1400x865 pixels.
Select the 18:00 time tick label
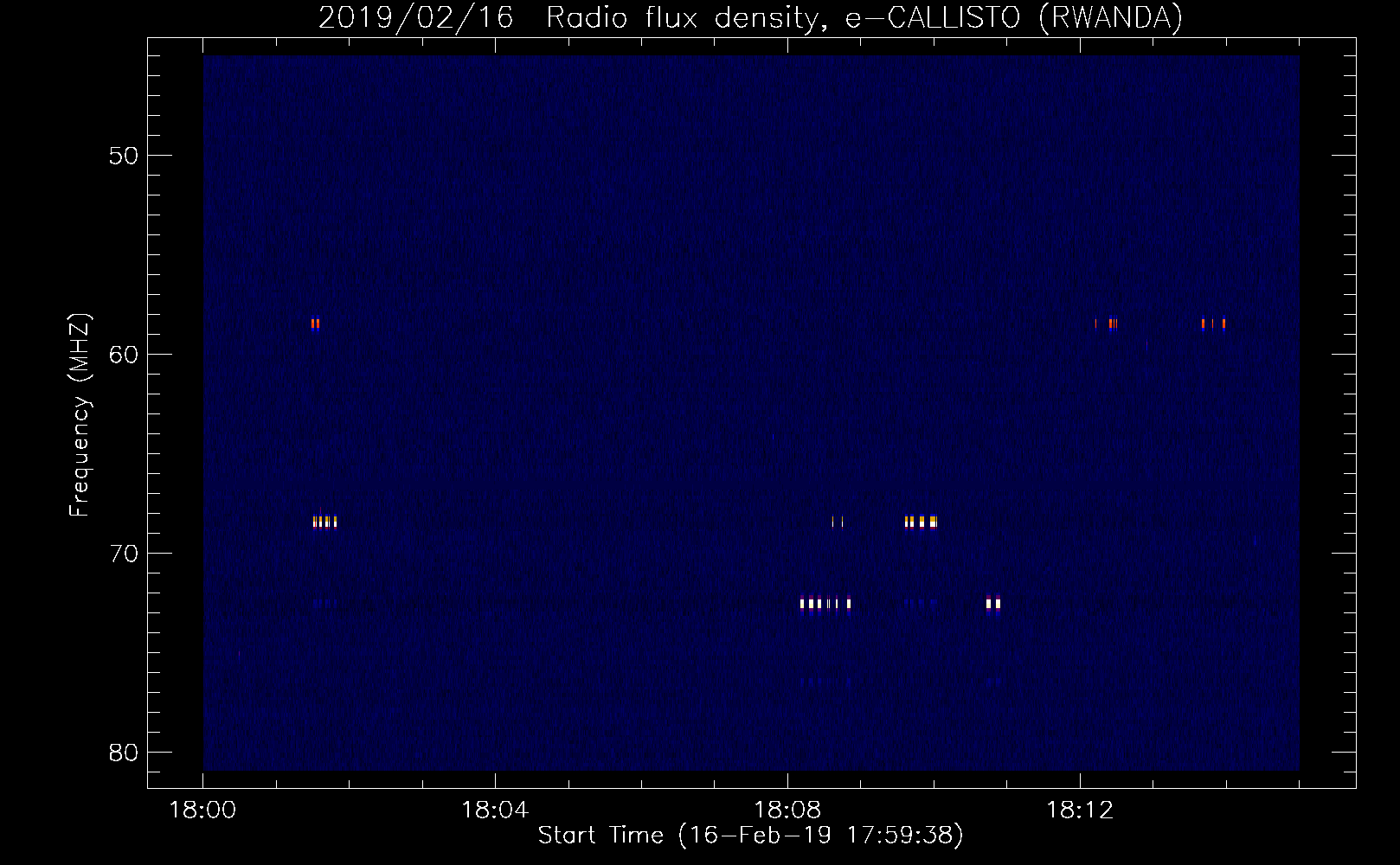202,811
